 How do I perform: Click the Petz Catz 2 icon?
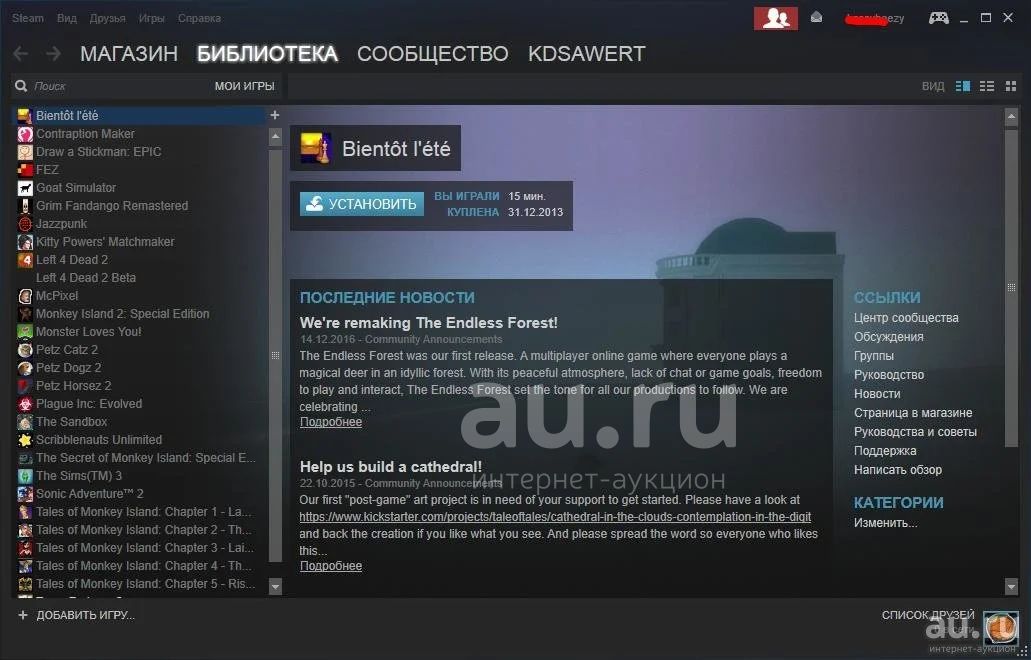[x=25, y=350]
